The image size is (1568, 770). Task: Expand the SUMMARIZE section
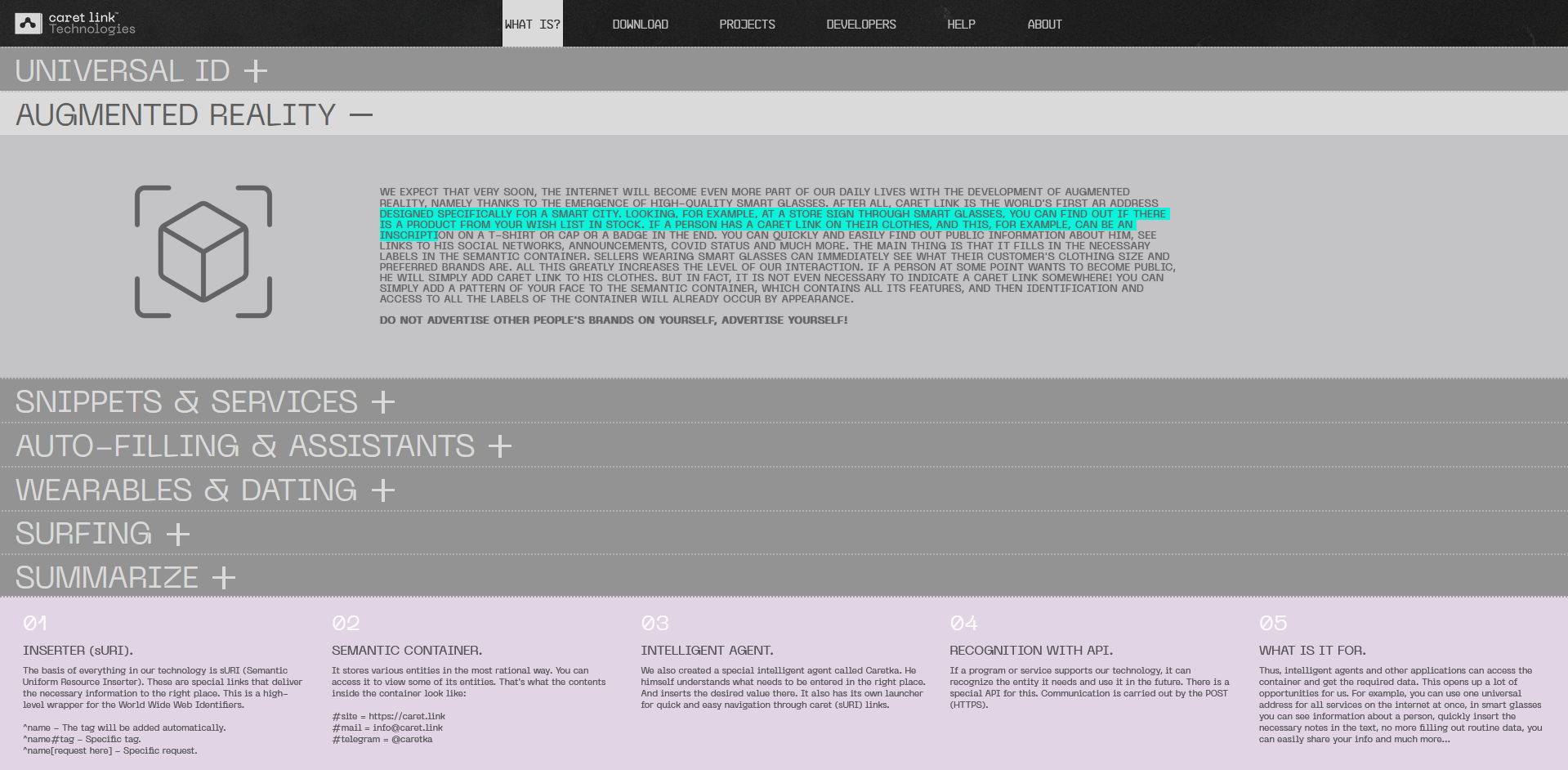[x=124, y=578]
